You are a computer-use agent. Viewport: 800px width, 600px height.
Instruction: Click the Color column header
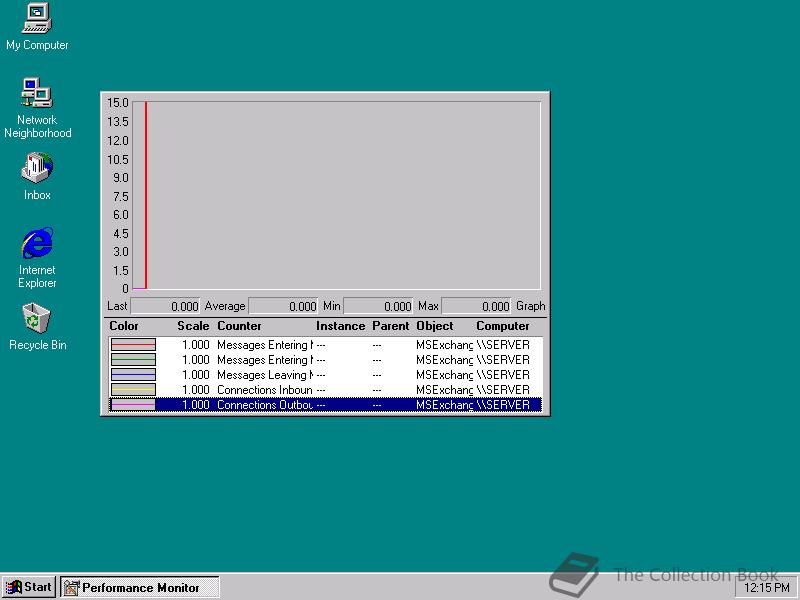pos(123,326)
